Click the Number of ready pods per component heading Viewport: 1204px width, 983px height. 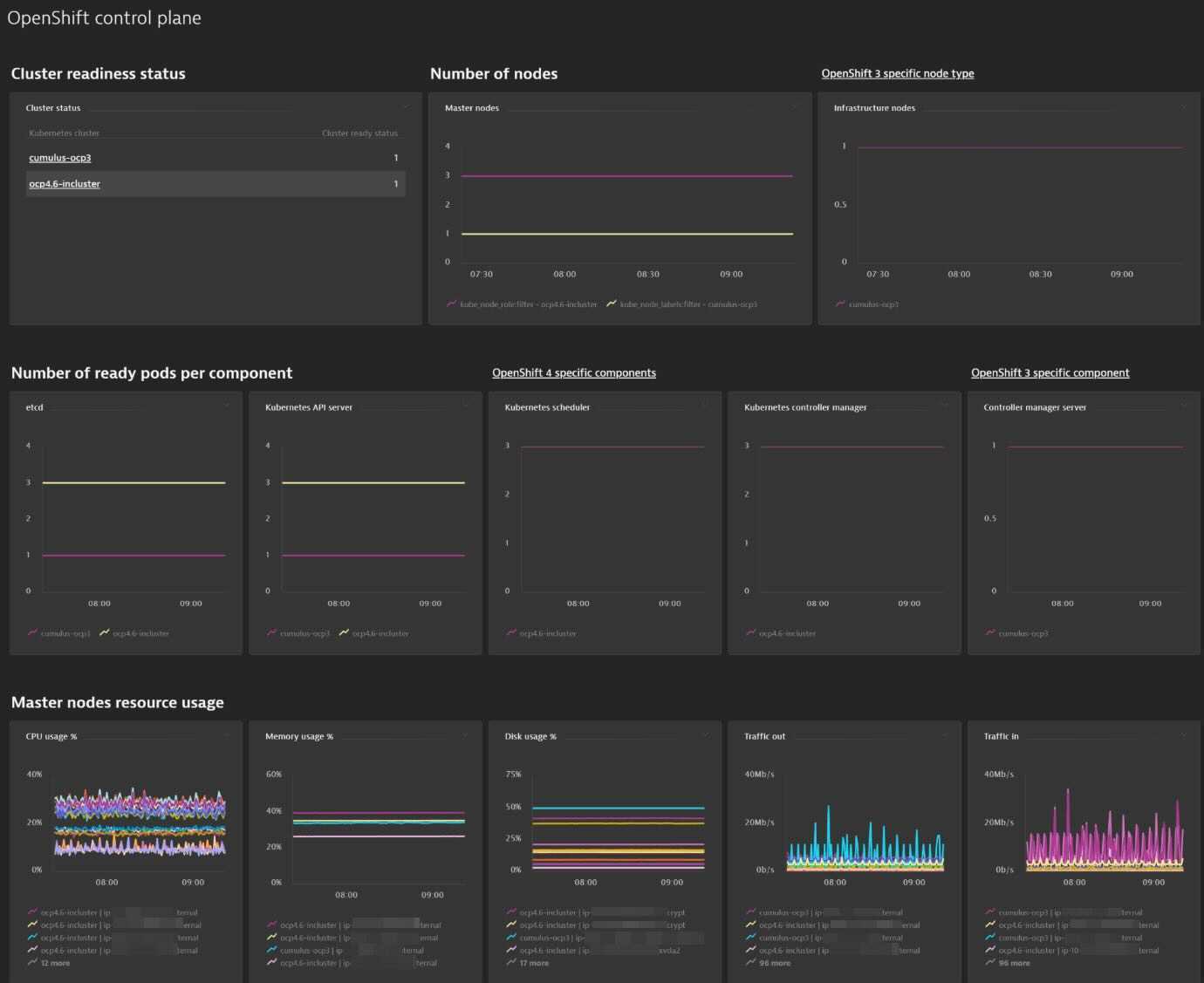click(152, 372)
